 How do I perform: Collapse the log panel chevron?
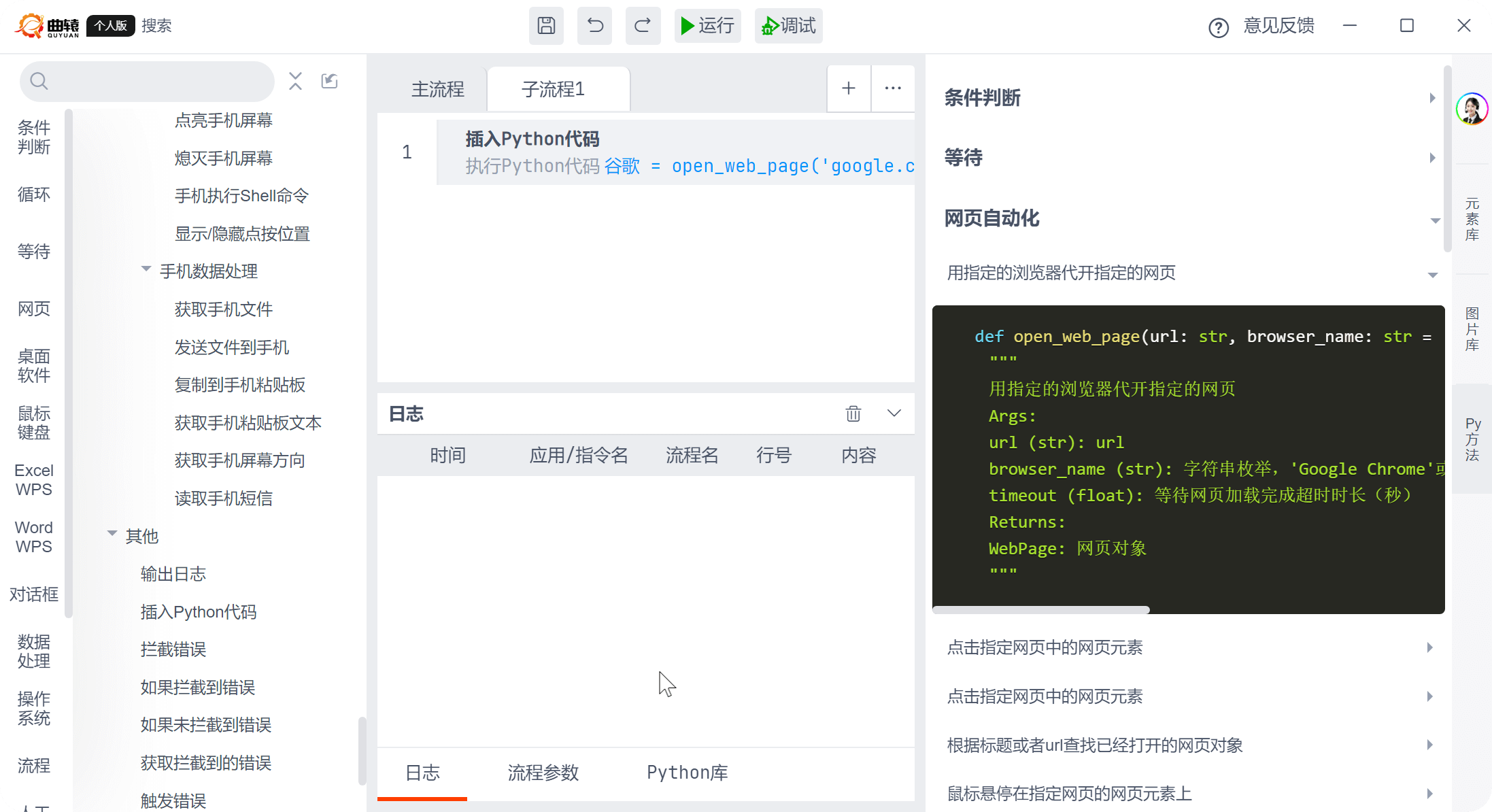[894, 413]
